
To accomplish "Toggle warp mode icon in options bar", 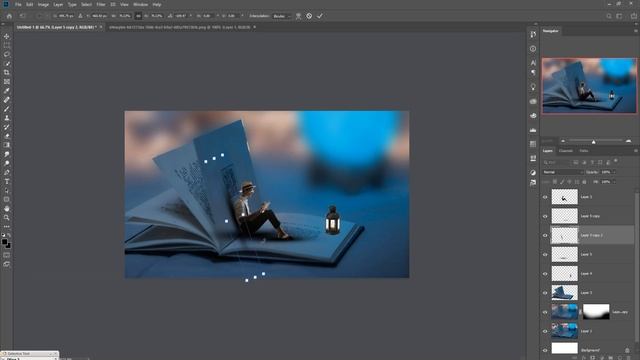I will click(x=298, y=16).
